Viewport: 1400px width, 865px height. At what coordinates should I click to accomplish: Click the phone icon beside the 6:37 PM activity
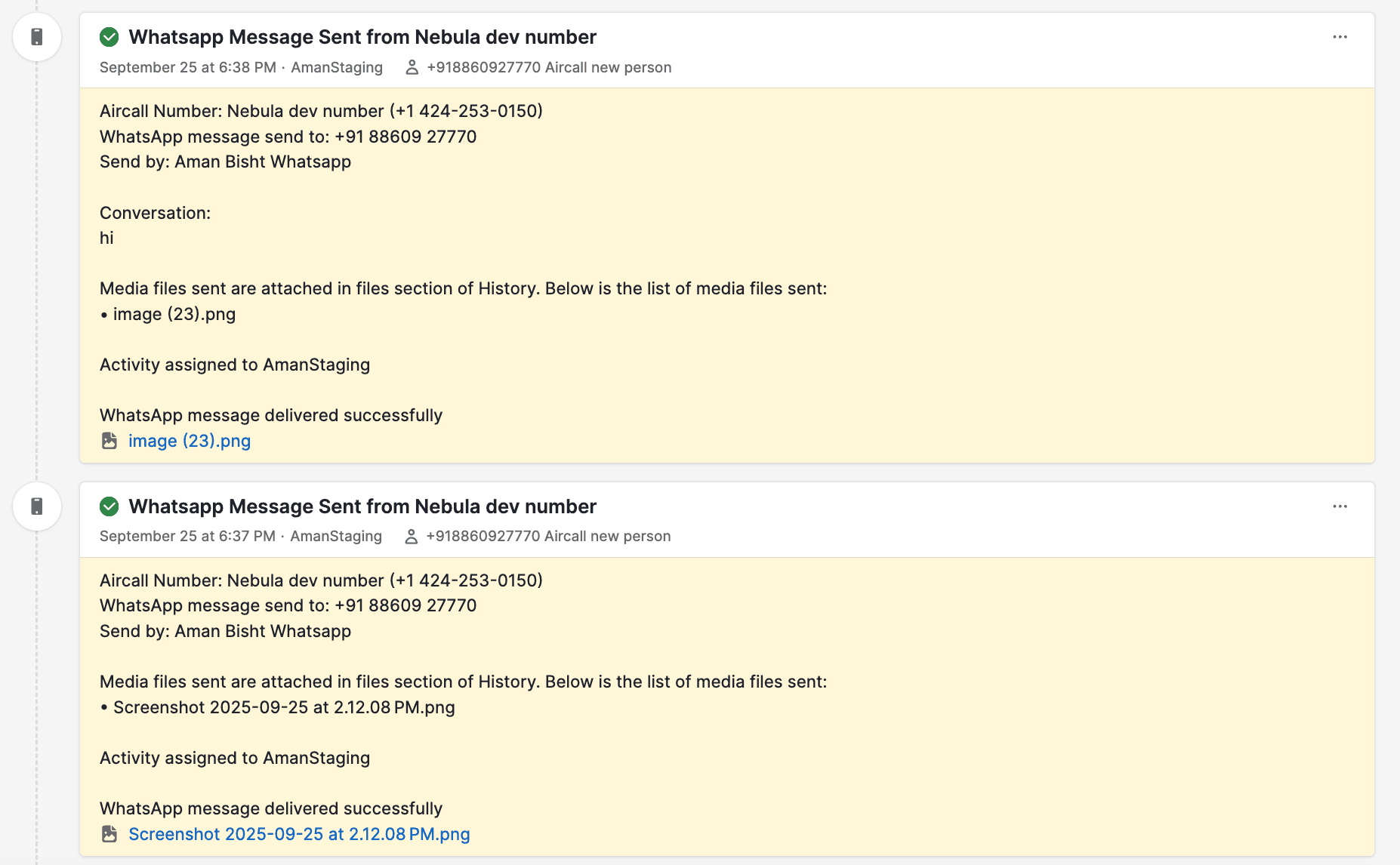[x=37, y=506]
